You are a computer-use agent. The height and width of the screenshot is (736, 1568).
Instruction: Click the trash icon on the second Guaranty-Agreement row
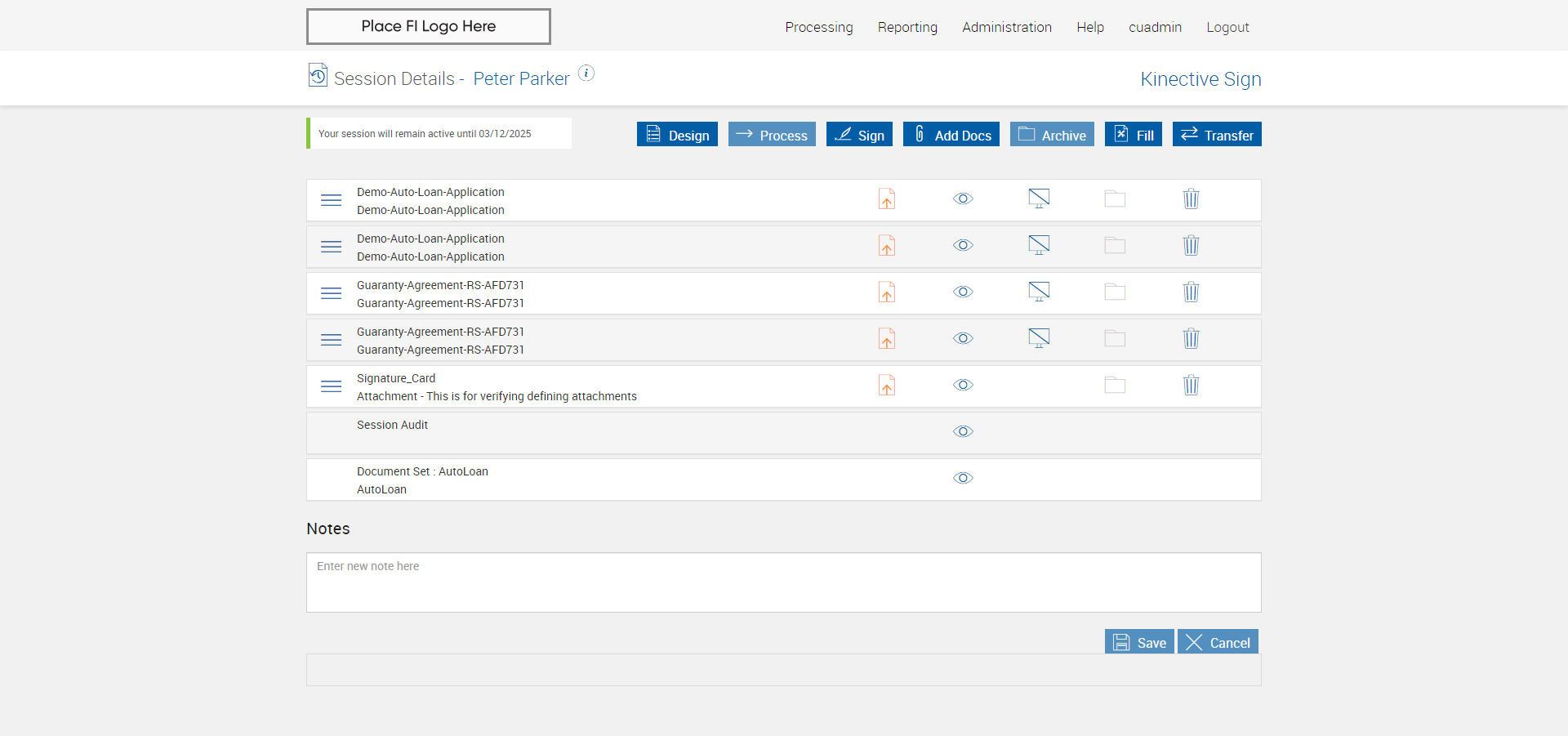[1192, 339]
